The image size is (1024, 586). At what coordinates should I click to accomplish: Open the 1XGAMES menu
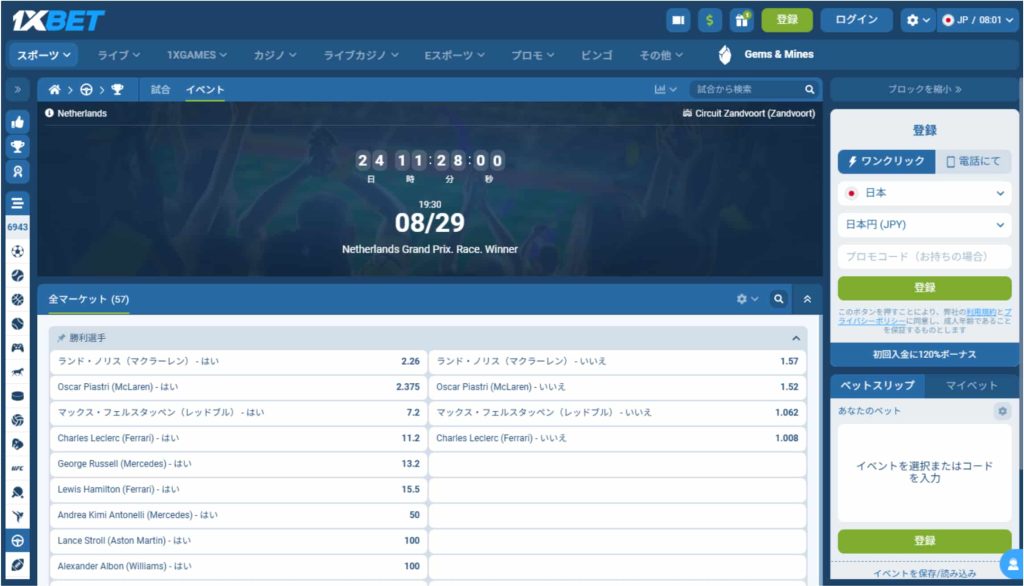[x=197, y=56]
